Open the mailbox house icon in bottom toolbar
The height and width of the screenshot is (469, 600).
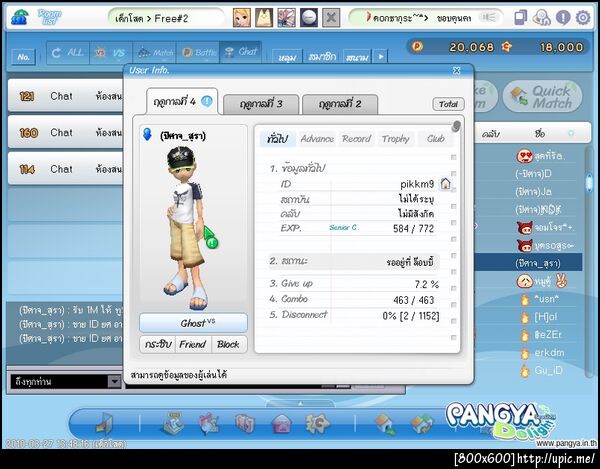(281, 424)
